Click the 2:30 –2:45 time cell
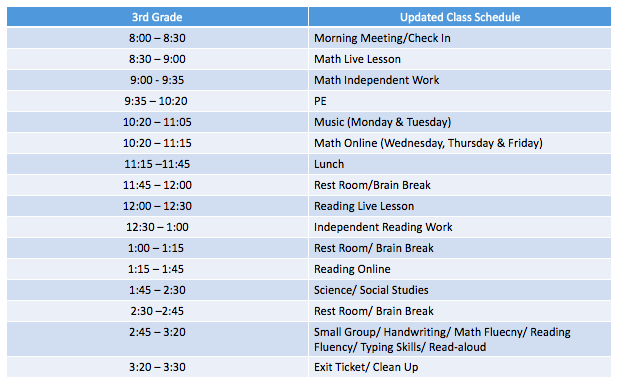 [x=157, y=311]
